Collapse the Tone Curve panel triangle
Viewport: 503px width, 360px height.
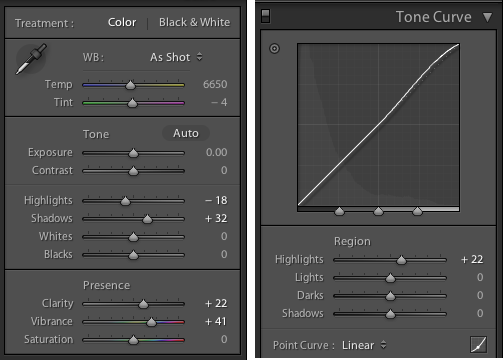pyautogui.click(x=487, y=17)
